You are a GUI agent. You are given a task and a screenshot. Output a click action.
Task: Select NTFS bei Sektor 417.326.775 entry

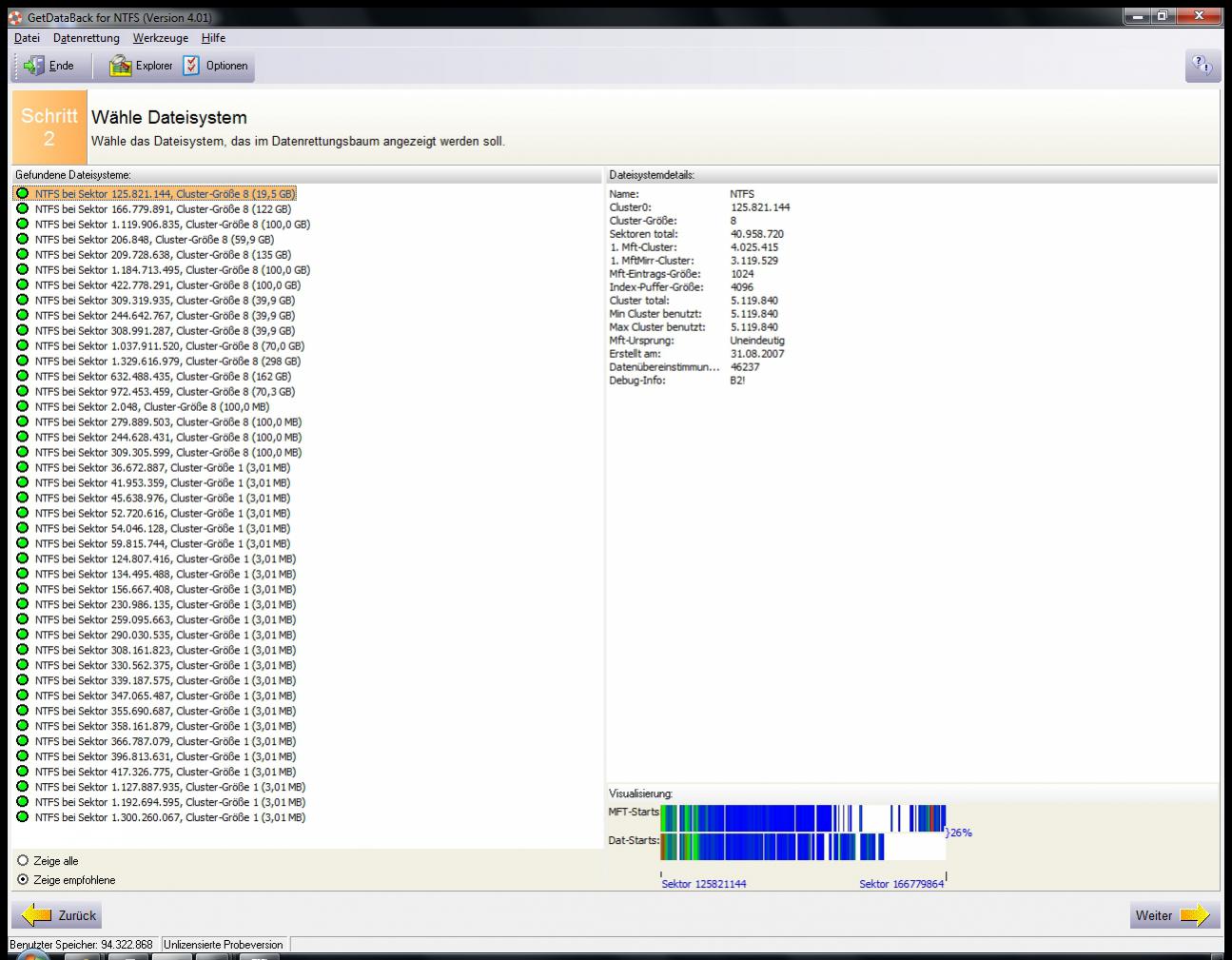coord(156,773)
